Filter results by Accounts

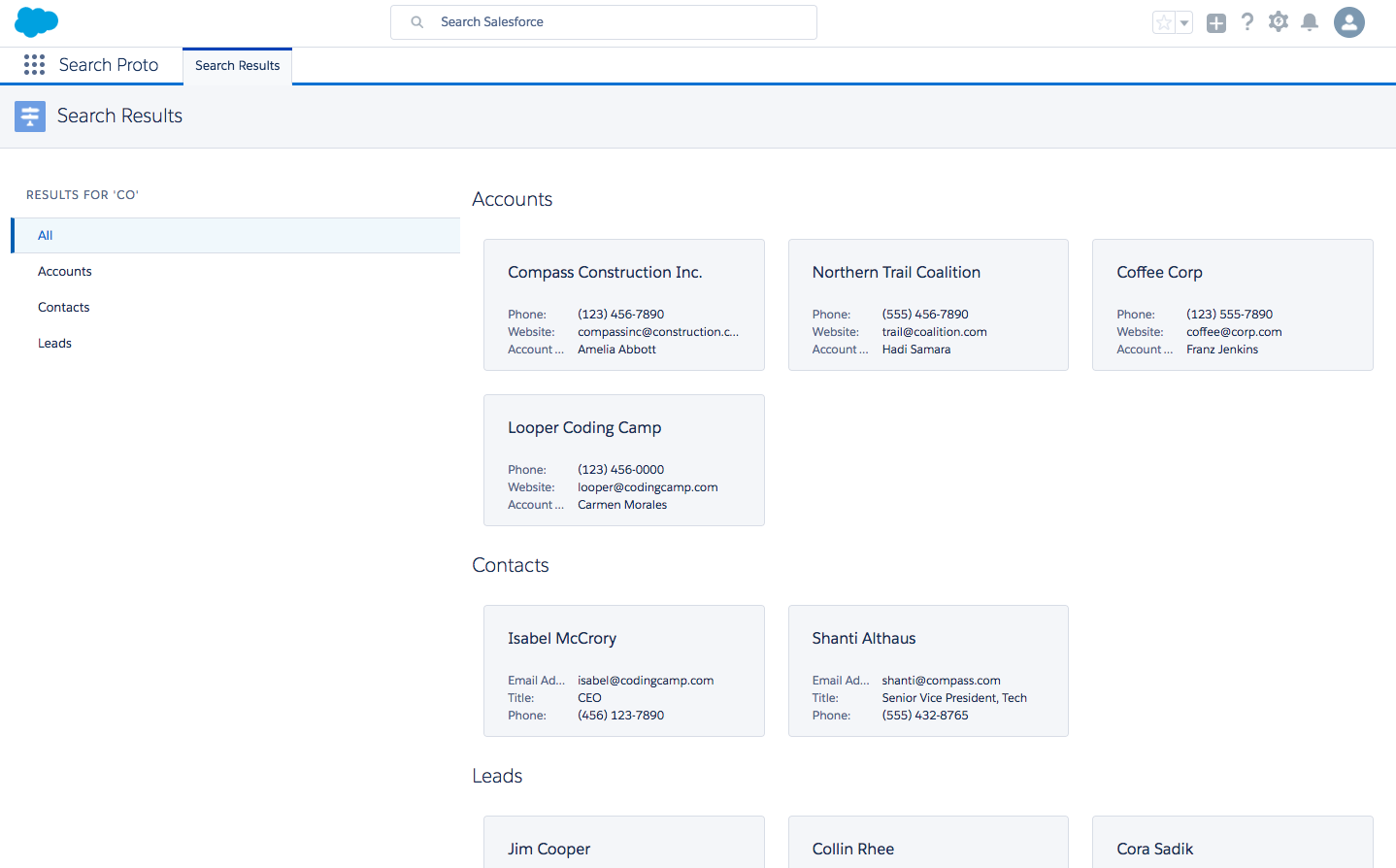pyautogui.click(x=236, y=272)
